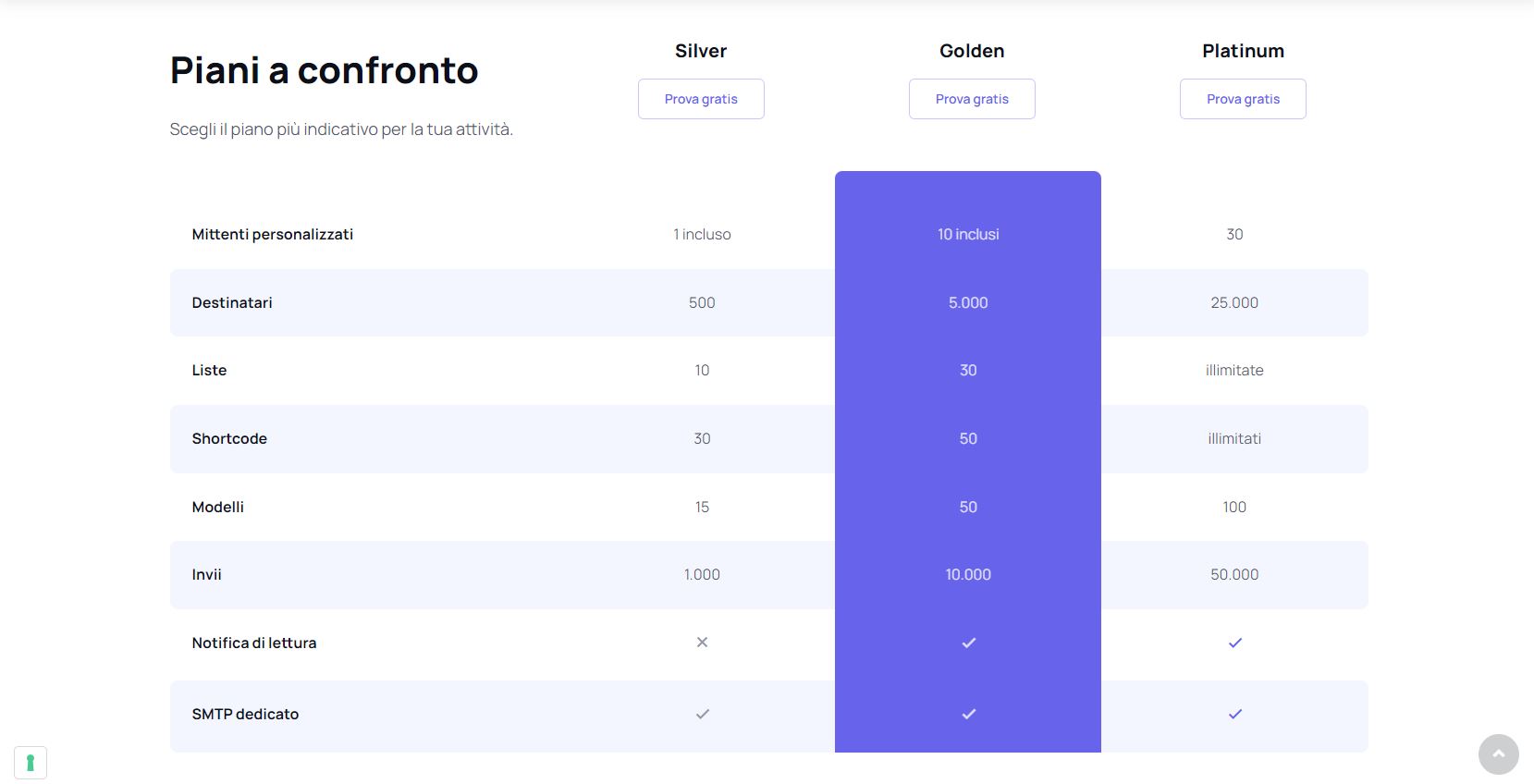Click the Platinum Modelli value 100

coord(1234,507)
